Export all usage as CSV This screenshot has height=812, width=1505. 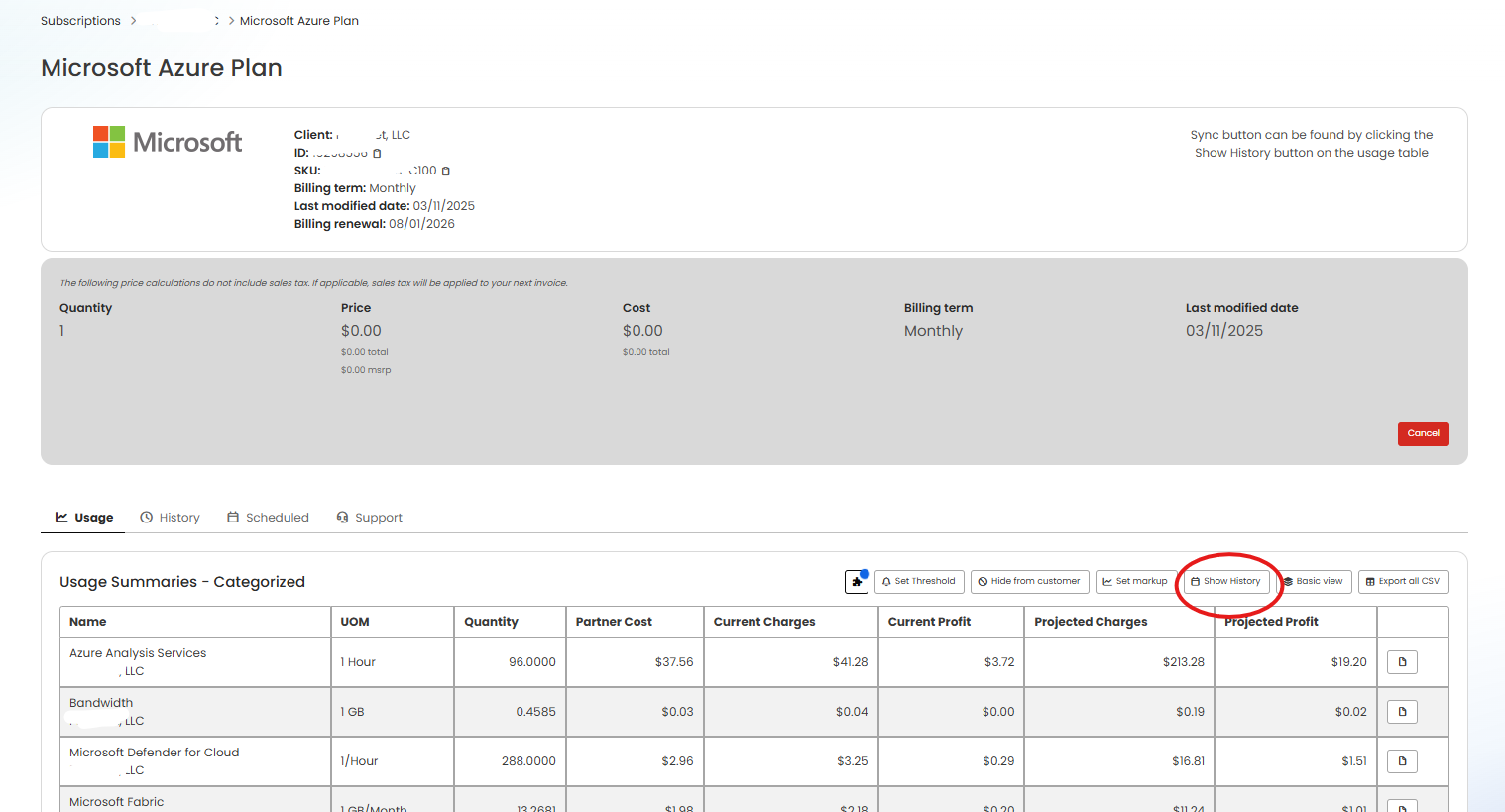[1404, 582]
